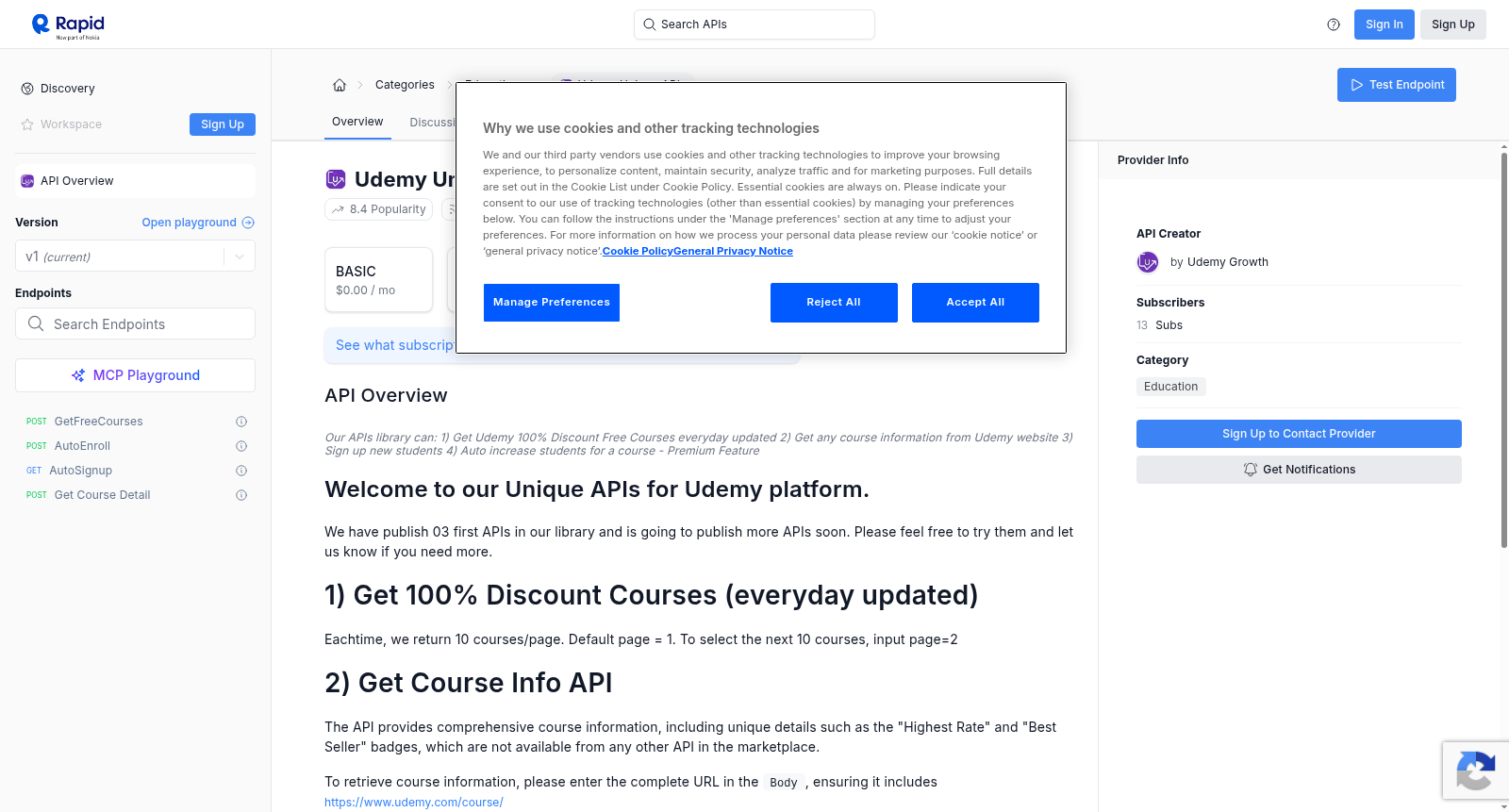The height and width of the screenshot is (812, 1509).
Task: Click info icon next to GetFreeCourses
Action: [x=241, y=422]
